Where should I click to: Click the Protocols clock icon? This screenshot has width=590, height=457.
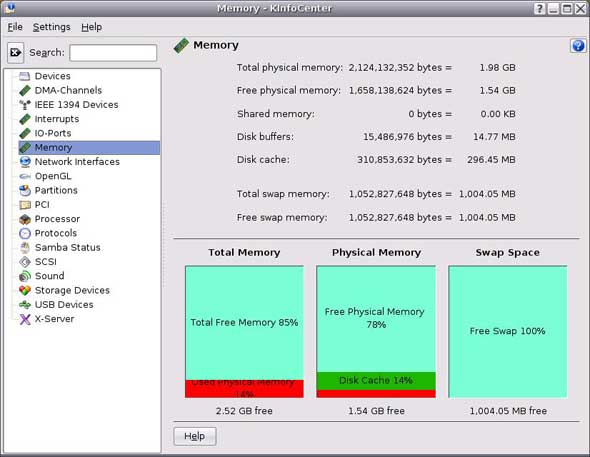click(25, 234)
